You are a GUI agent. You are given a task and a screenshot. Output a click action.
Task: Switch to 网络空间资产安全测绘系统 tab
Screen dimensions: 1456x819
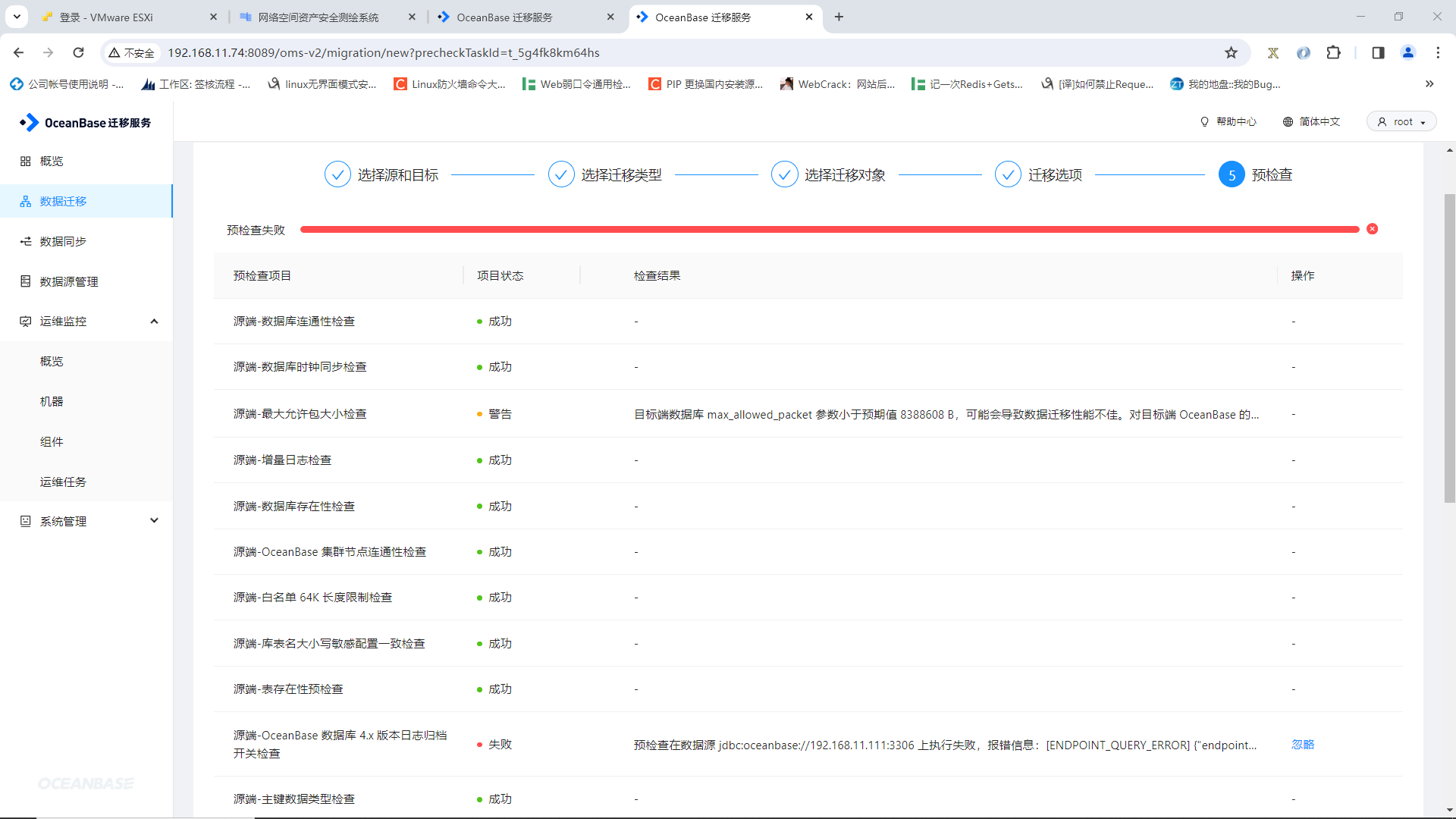click(328, 17)
